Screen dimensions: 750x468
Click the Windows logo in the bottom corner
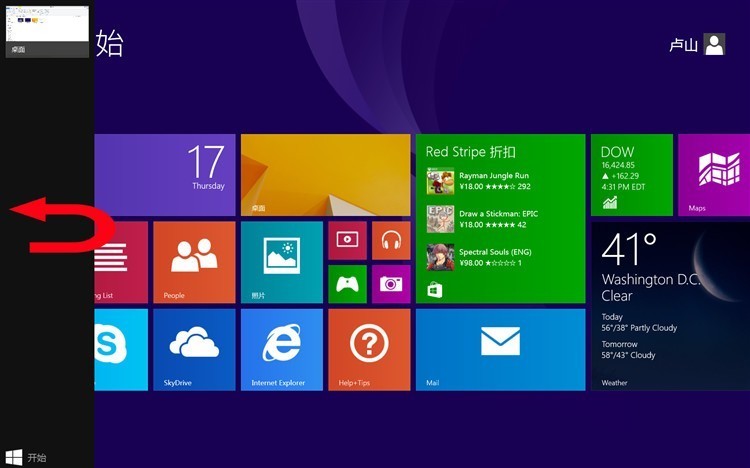13,457
